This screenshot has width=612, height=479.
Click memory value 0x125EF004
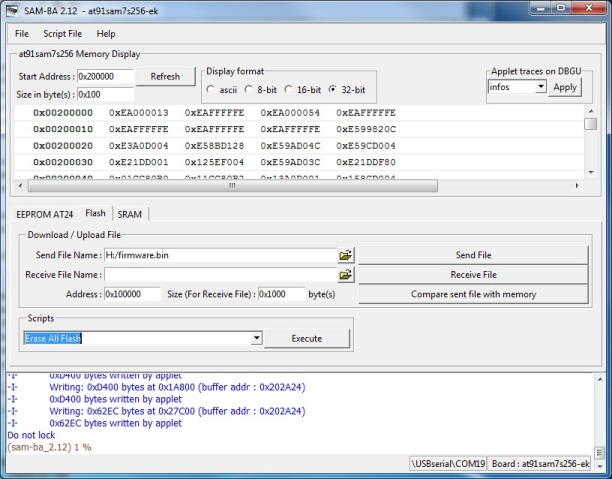tap(214, 162)
